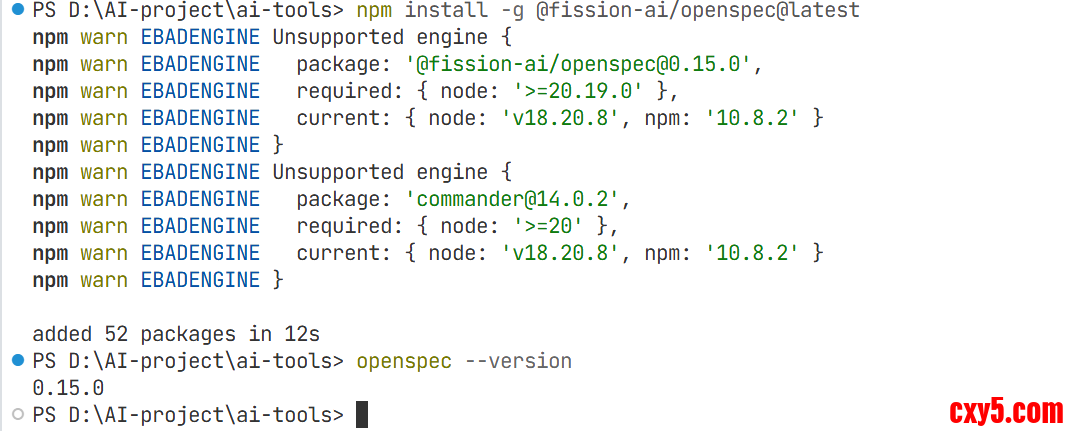The height and width of the screenshot is (431, 1068).
Task: Click the 0.15.0 version output line
Action: click(68, 387)
